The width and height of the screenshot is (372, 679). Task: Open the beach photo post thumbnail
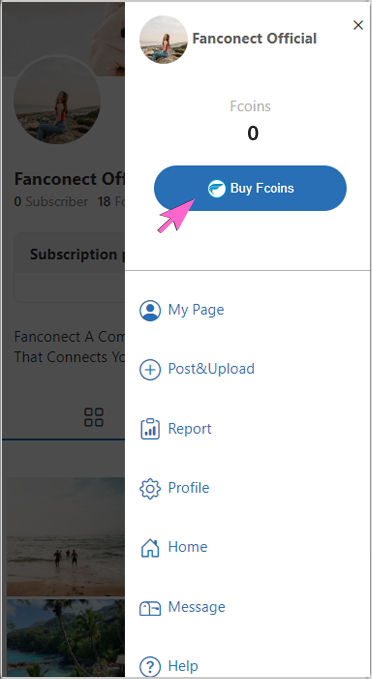pos(66,536)
